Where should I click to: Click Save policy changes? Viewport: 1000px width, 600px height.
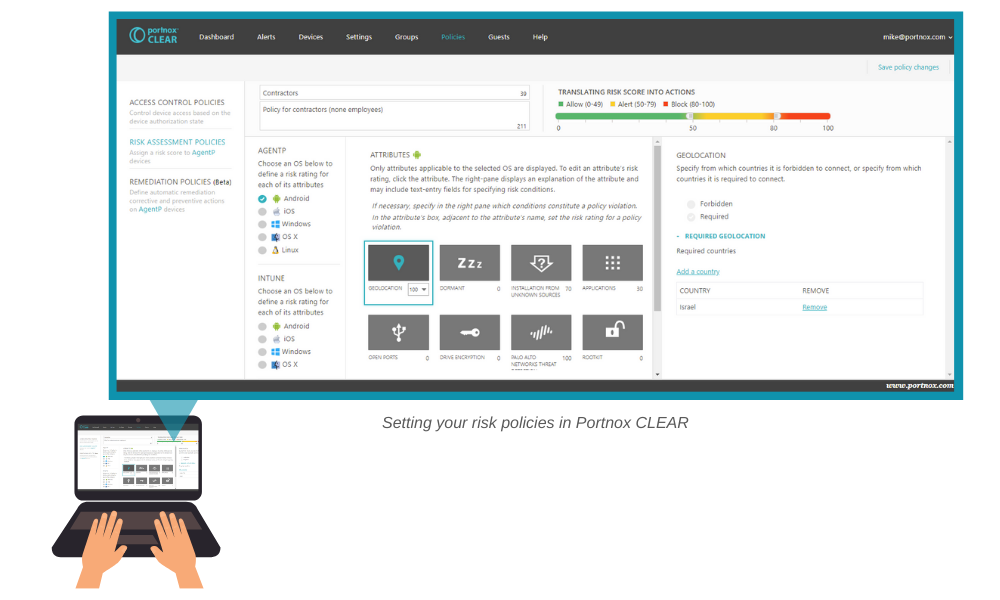[x=908, y=67]
